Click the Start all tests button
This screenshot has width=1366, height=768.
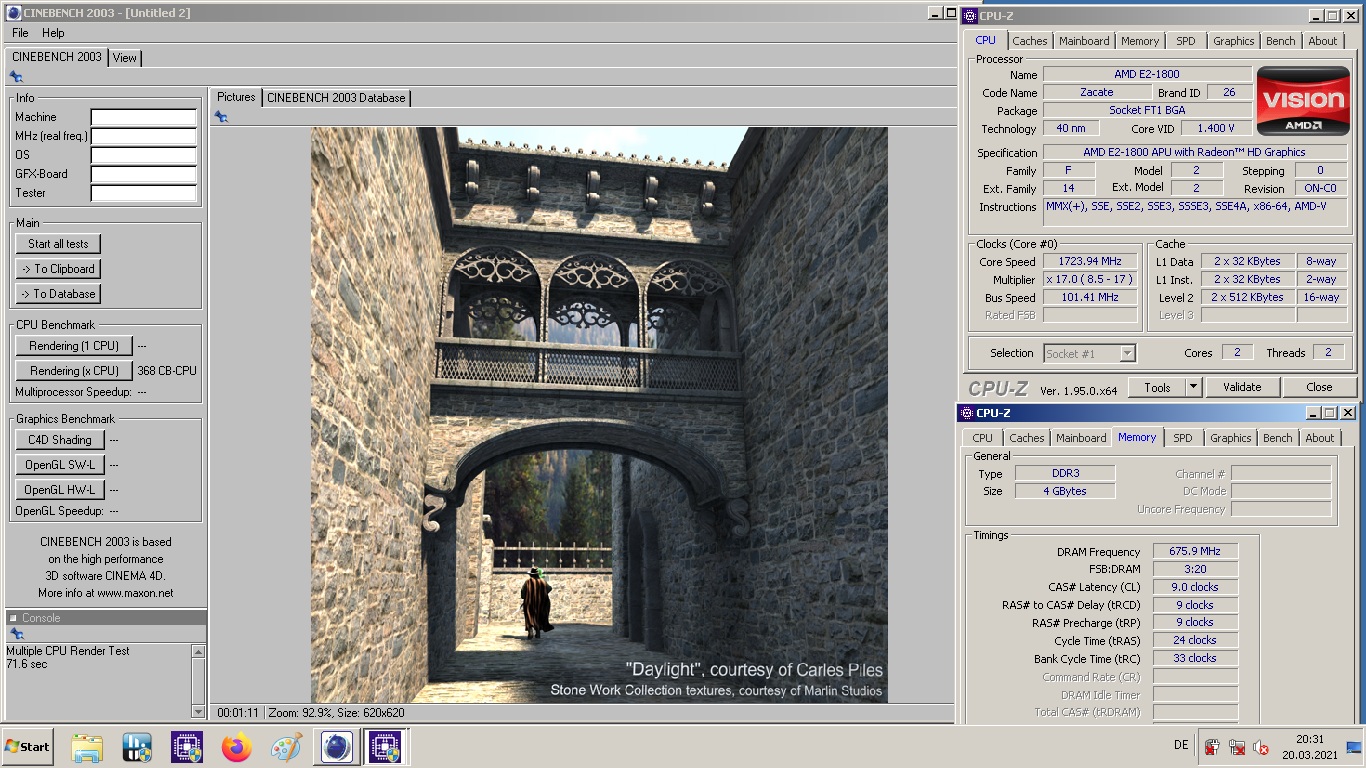pos(58,244)
